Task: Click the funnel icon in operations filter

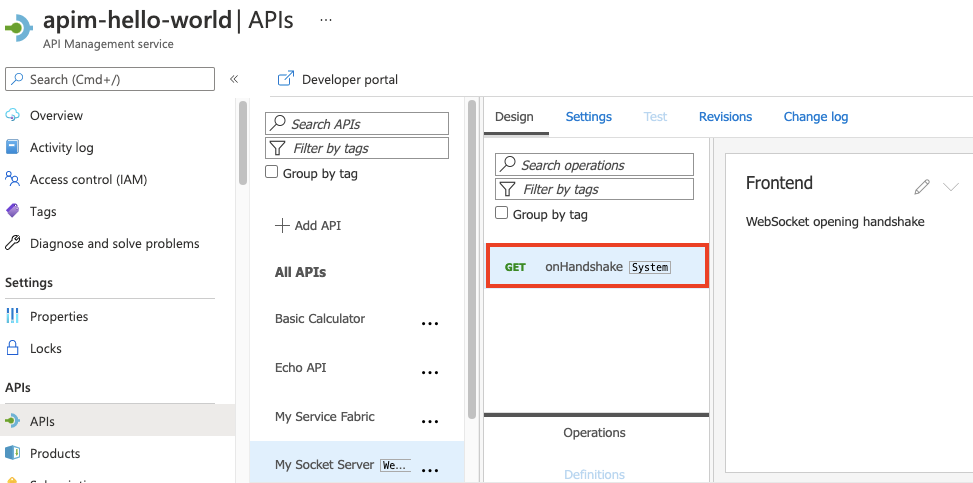Action: pyautogui.click(x=508, y=189)
